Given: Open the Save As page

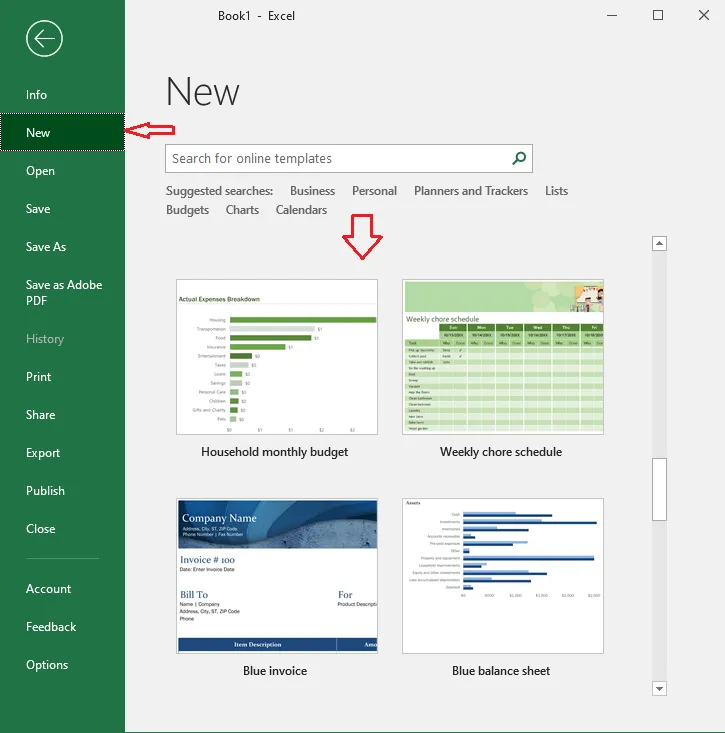Looking at the screenshot, I should [62, 247].
